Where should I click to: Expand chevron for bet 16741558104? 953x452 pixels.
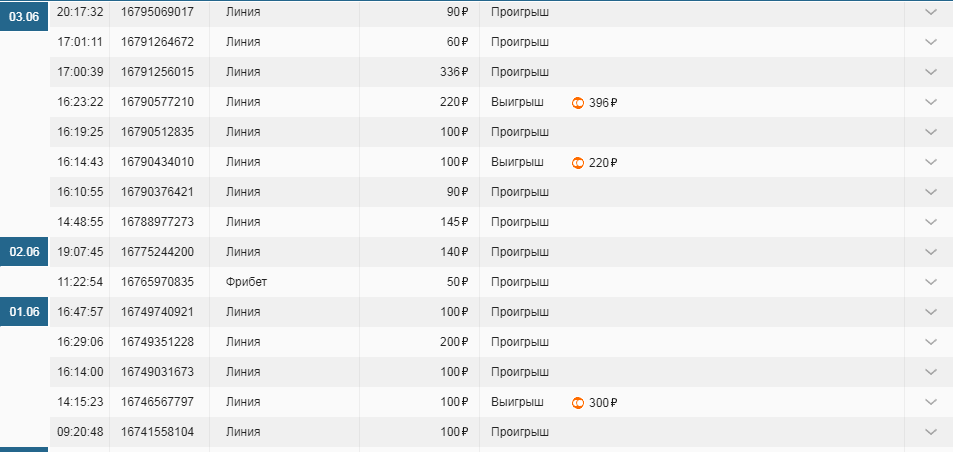(931, 432)
